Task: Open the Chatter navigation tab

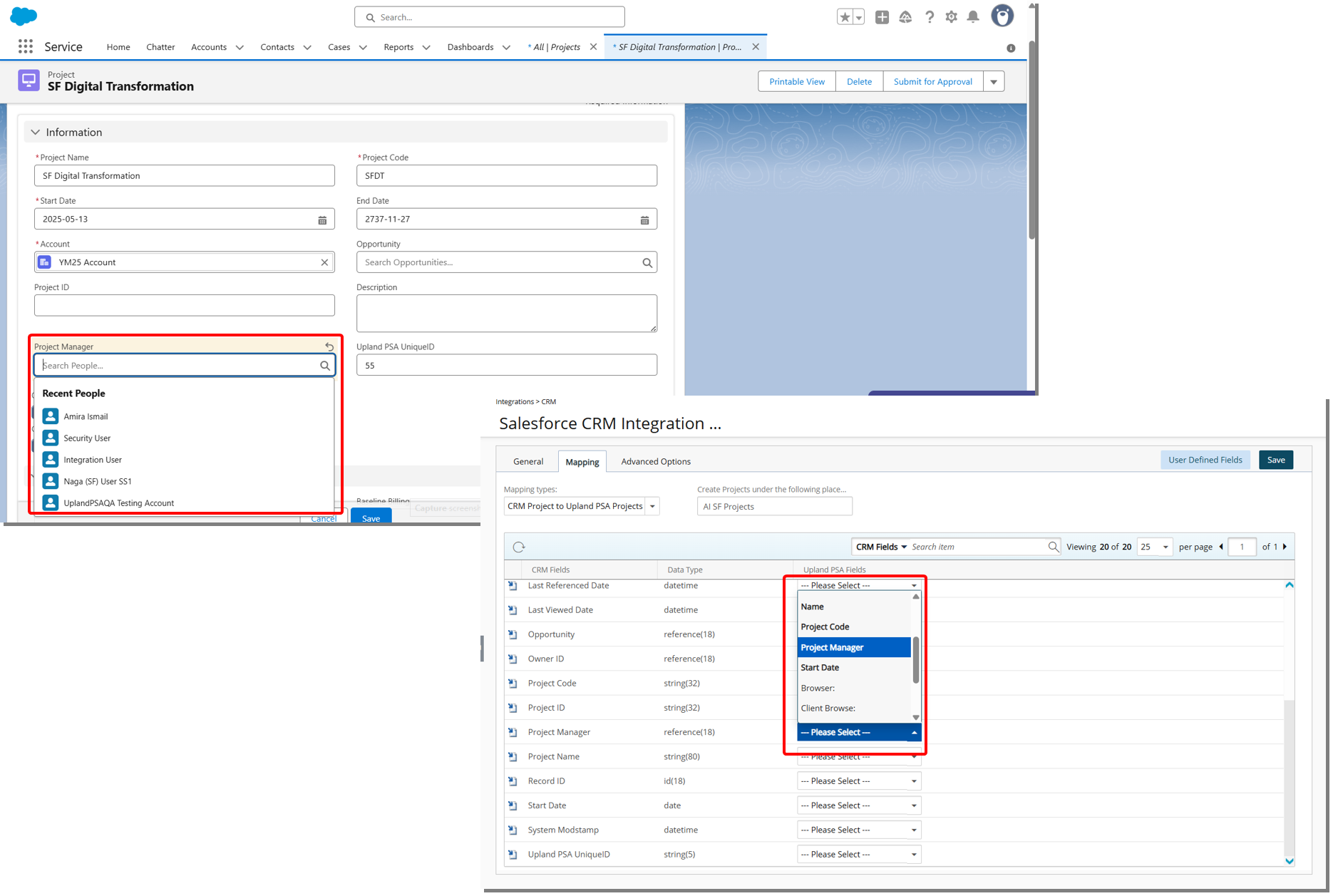Action: (160, 47)
